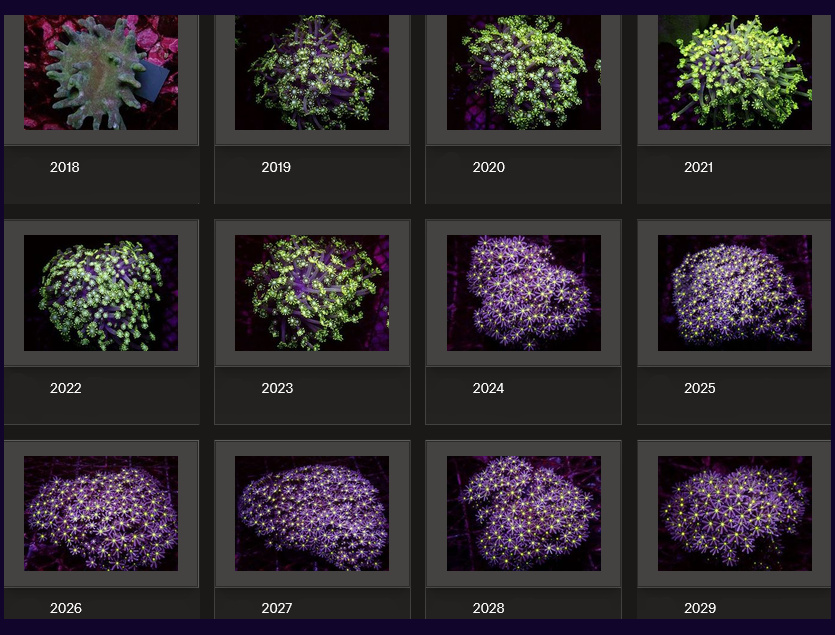This screenshot has height=635, width=835.
Task: Open the 2024 purple coral thumbnail
Action: point(523,293)
